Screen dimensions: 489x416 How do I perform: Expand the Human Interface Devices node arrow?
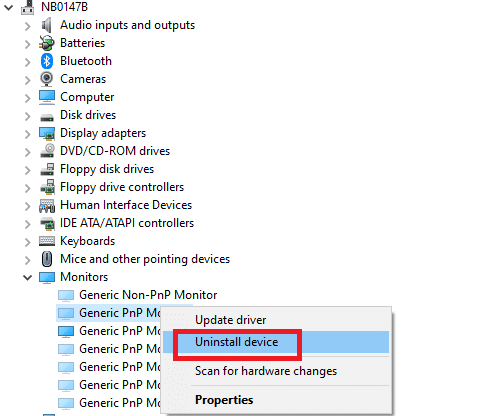click(x=27, y=206)
